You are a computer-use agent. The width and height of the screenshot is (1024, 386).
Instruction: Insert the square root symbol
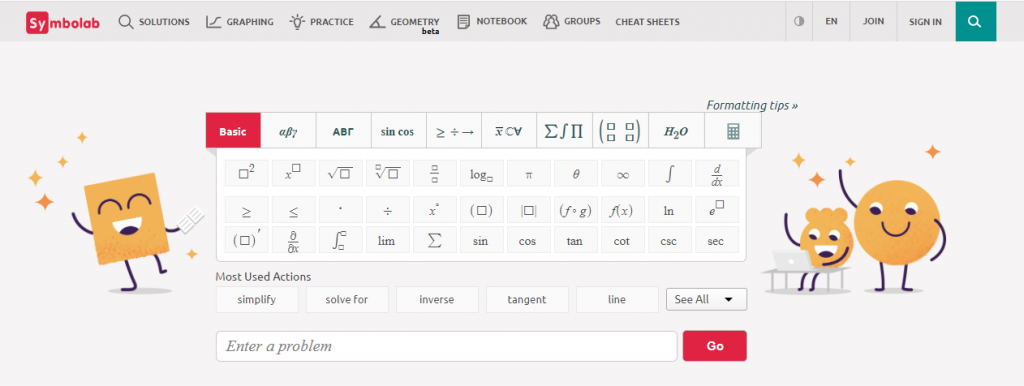340,174
